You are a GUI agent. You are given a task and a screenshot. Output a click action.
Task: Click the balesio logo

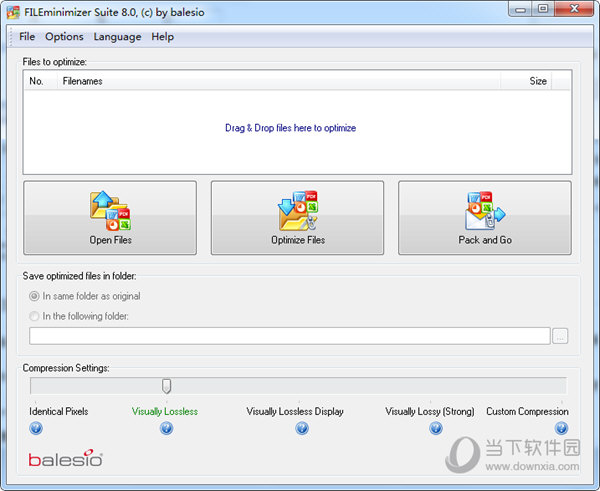tap(65, 458)
